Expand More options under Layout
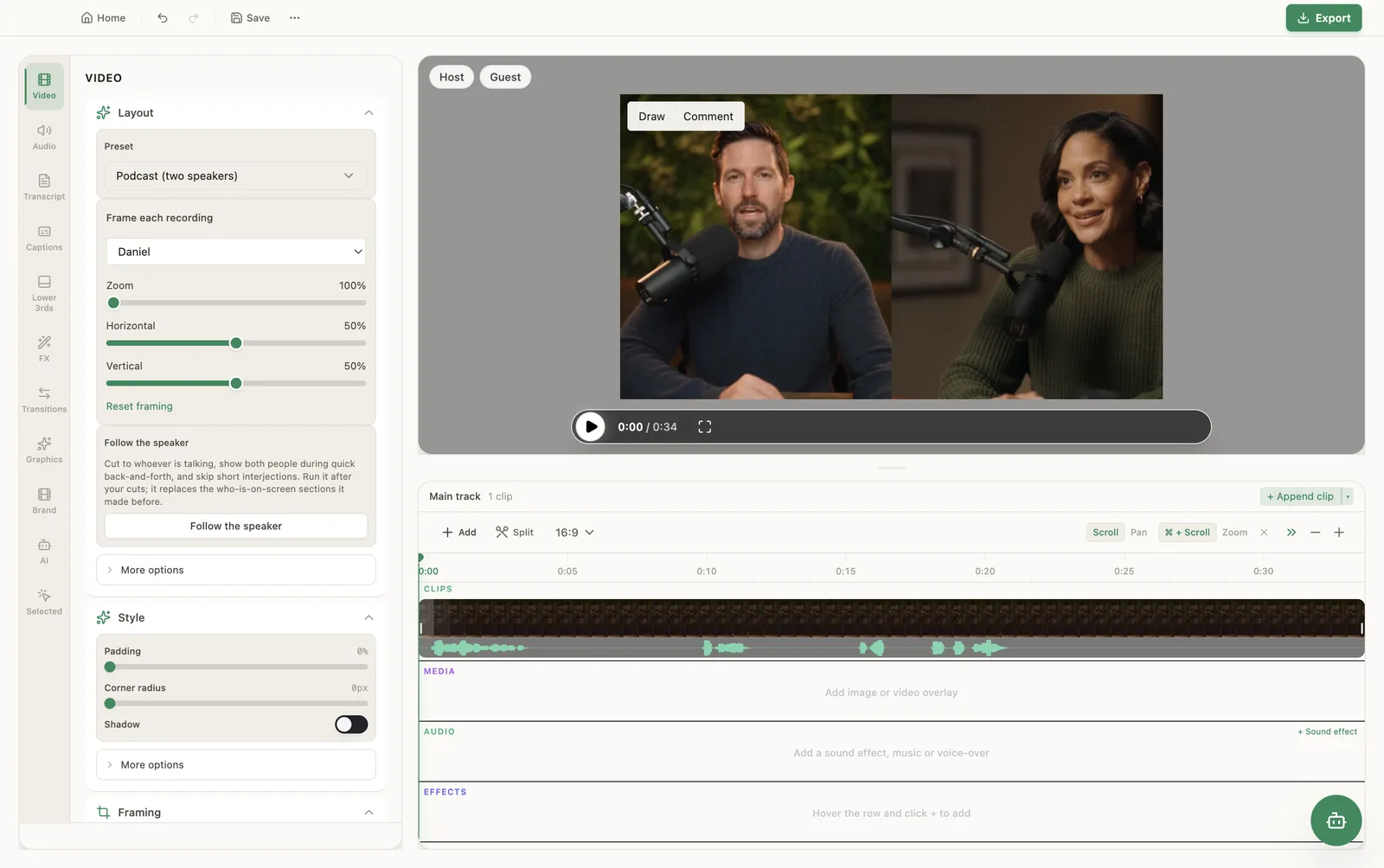The height and width of the screenshot is (868, 1384). click(x=235, y=570)
